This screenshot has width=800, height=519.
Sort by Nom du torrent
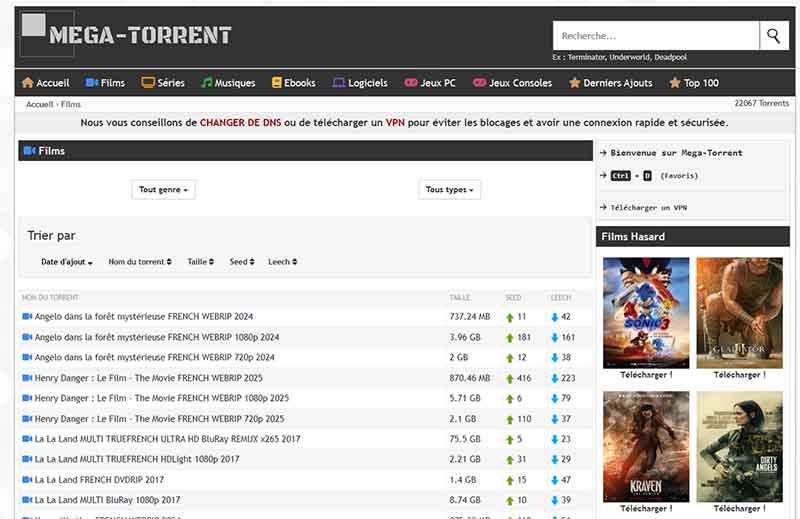[x=140, y=262]
